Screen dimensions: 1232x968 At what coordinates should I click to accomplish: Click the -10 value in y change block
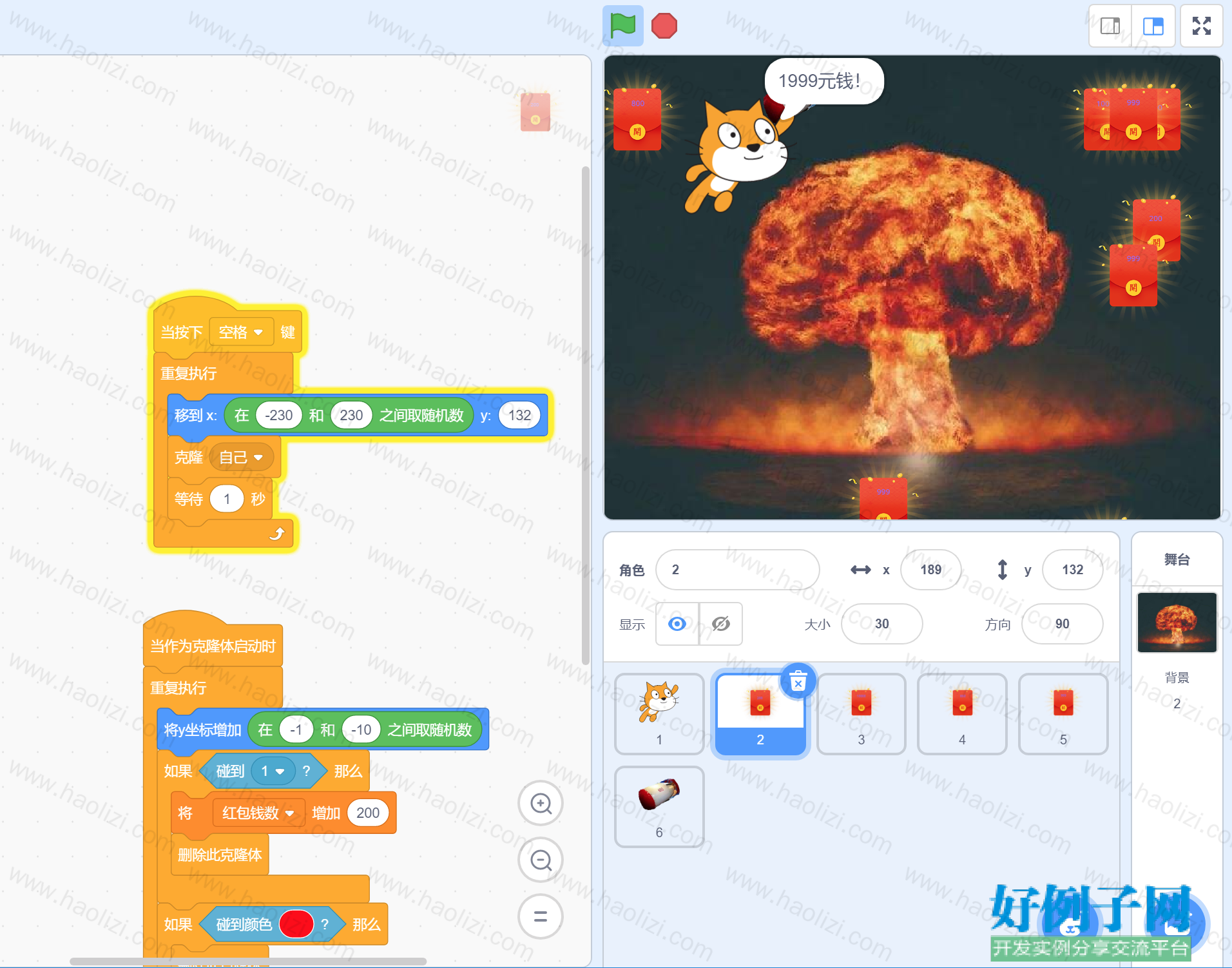[361, 730]
